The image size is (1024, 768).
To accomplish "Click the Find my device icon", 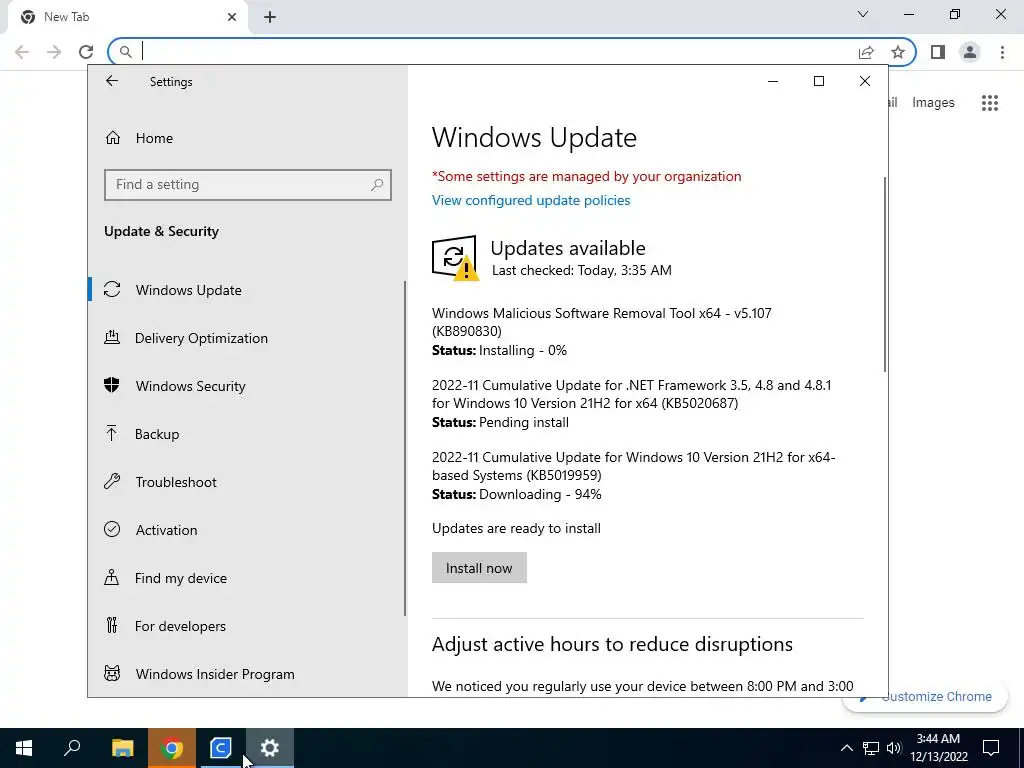I will (112, 577).
